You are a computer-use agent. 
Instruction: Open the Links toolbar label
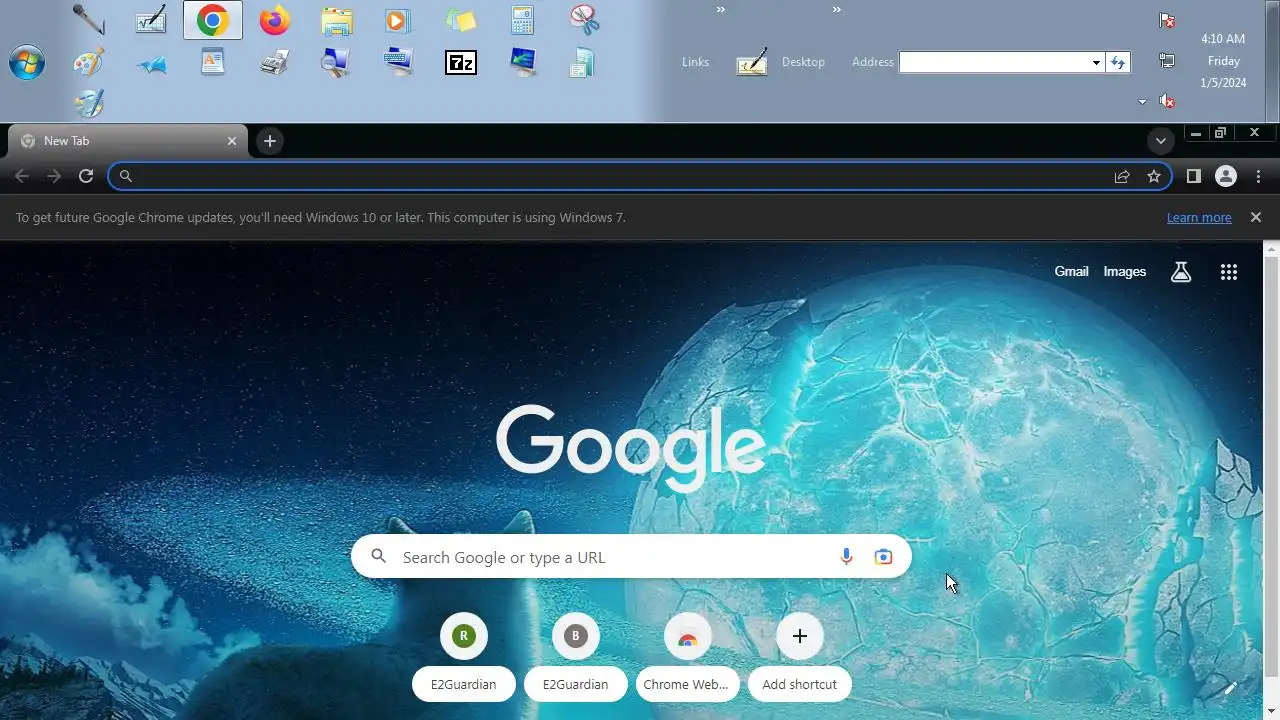695,62
